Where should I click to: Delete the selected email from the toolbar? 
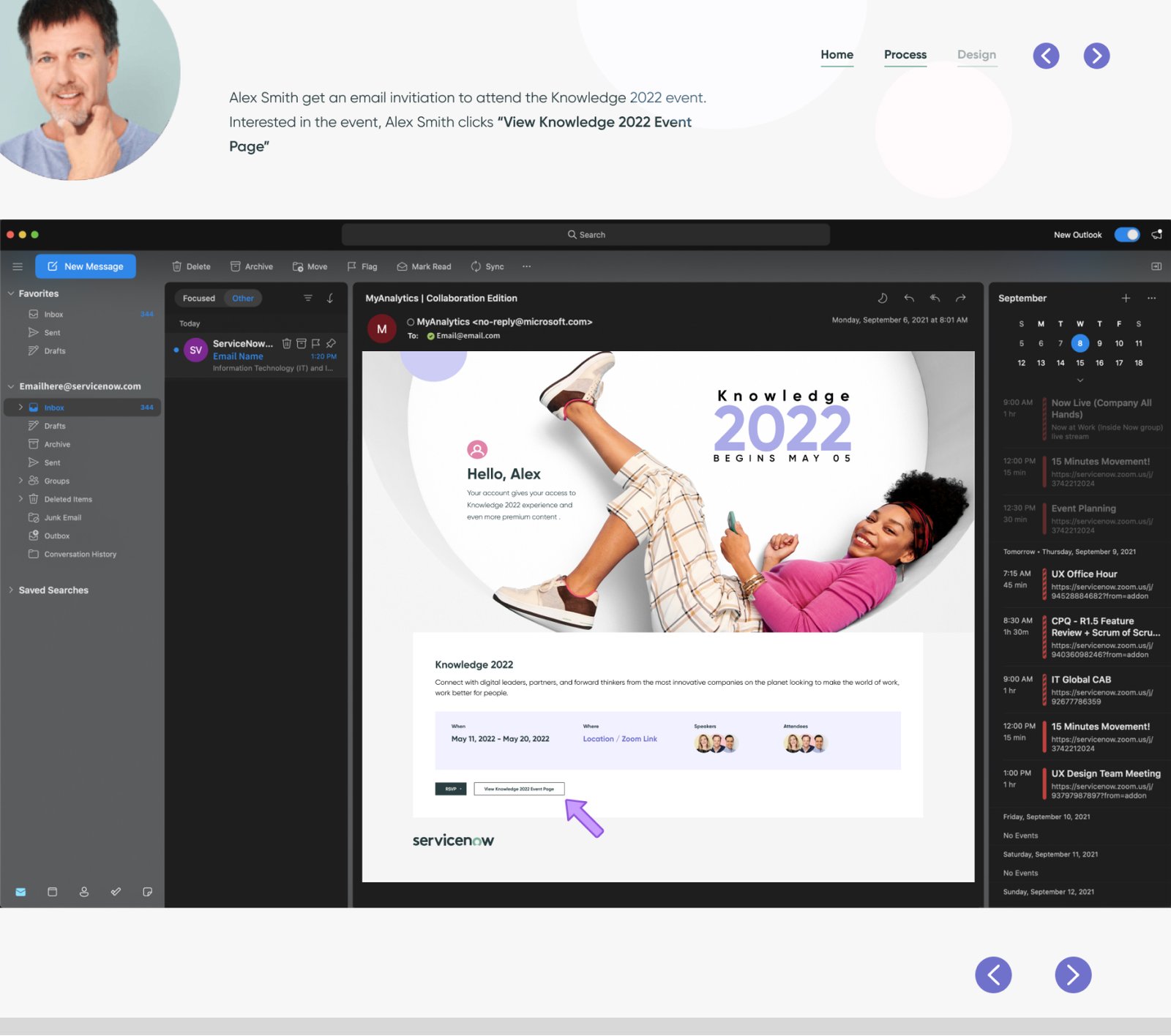tap(191, 266)
